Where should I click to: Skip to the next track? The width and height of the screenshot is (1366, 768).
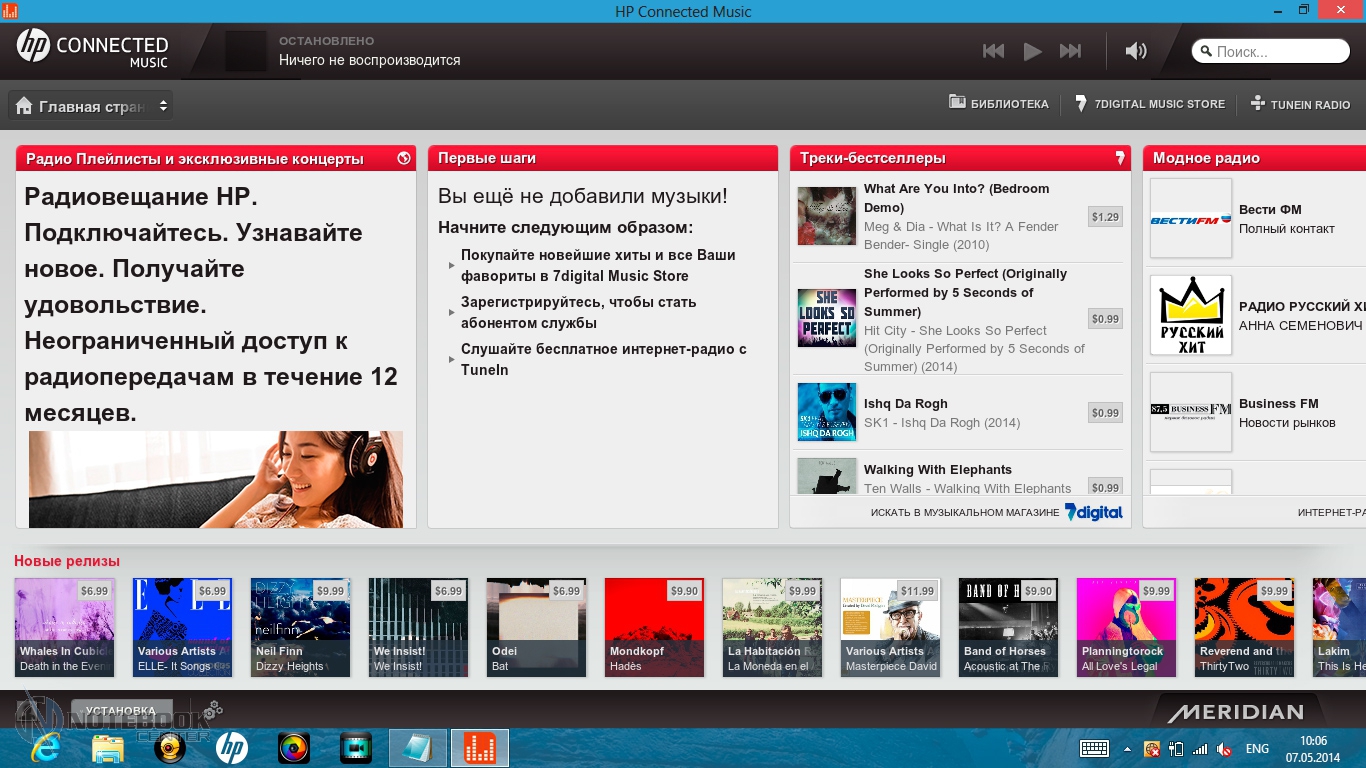(1070, 51)
